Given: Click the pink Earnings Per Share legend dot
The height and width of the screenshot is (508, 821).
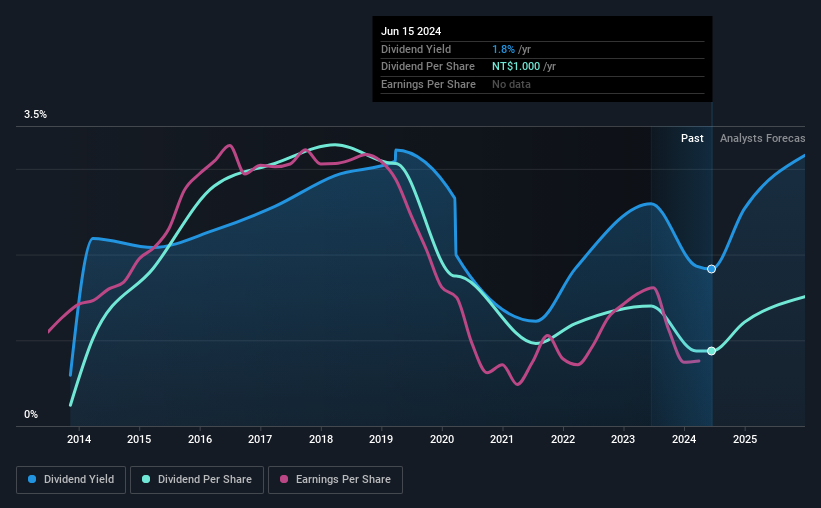Looking at the screenshot, I should pyautogui.click(x=284, y=479).
